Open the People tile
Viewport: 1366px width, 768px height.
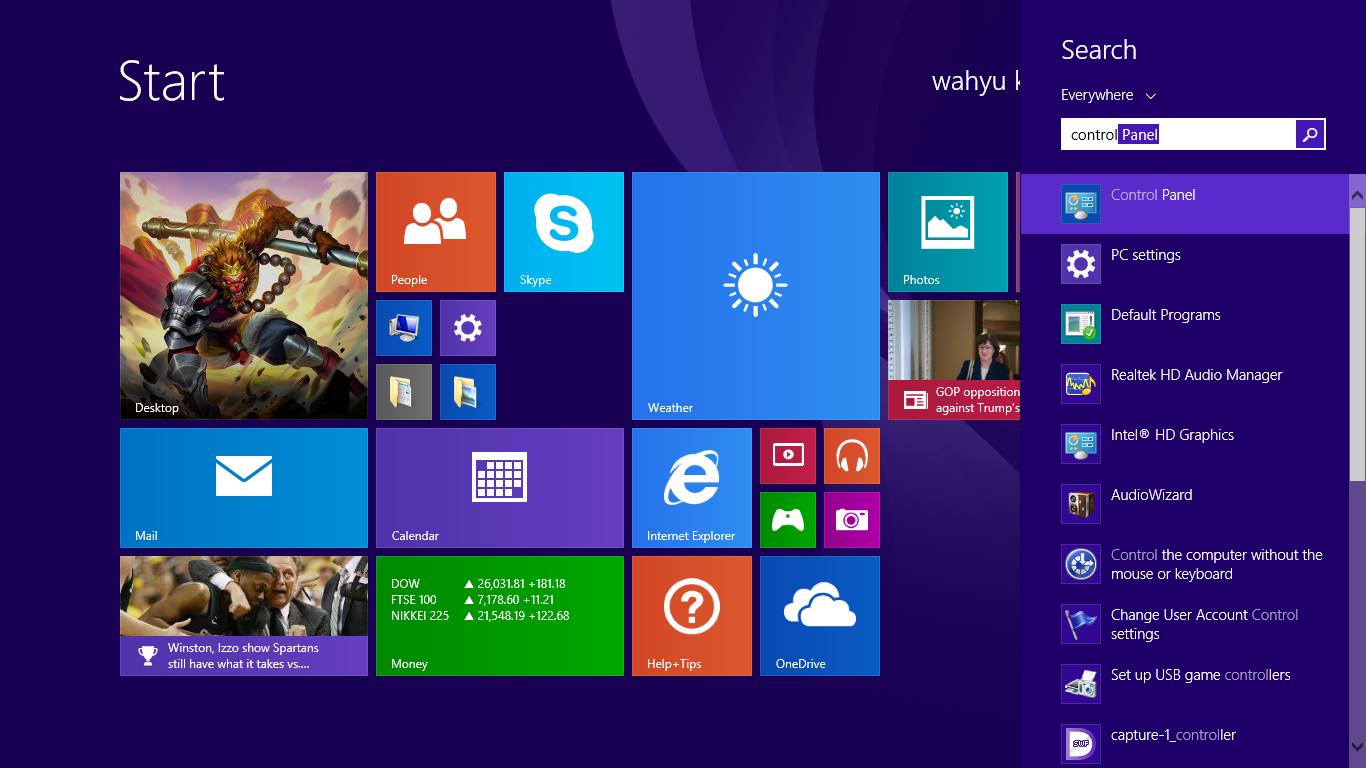tap(436, 232)
